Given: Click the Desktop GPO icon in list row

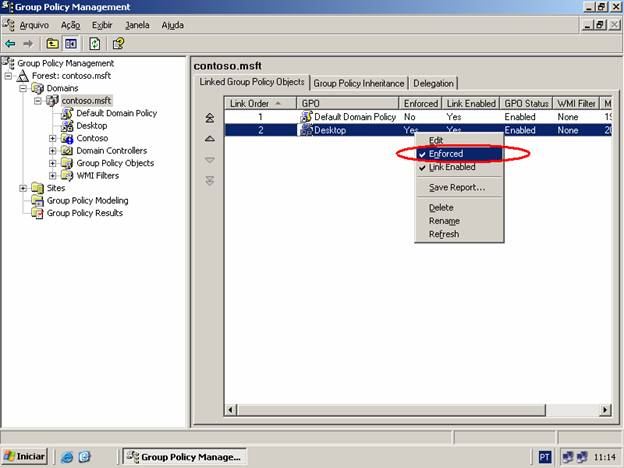Looking at the screenshot, I should [306, 130].
